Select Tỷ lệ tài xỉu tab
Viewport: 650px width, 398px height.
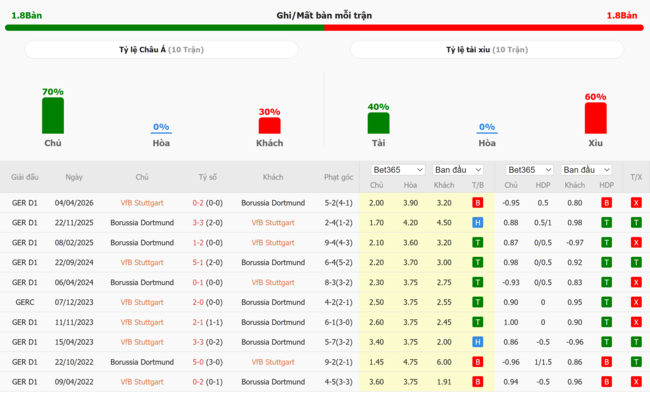point(487,50)
